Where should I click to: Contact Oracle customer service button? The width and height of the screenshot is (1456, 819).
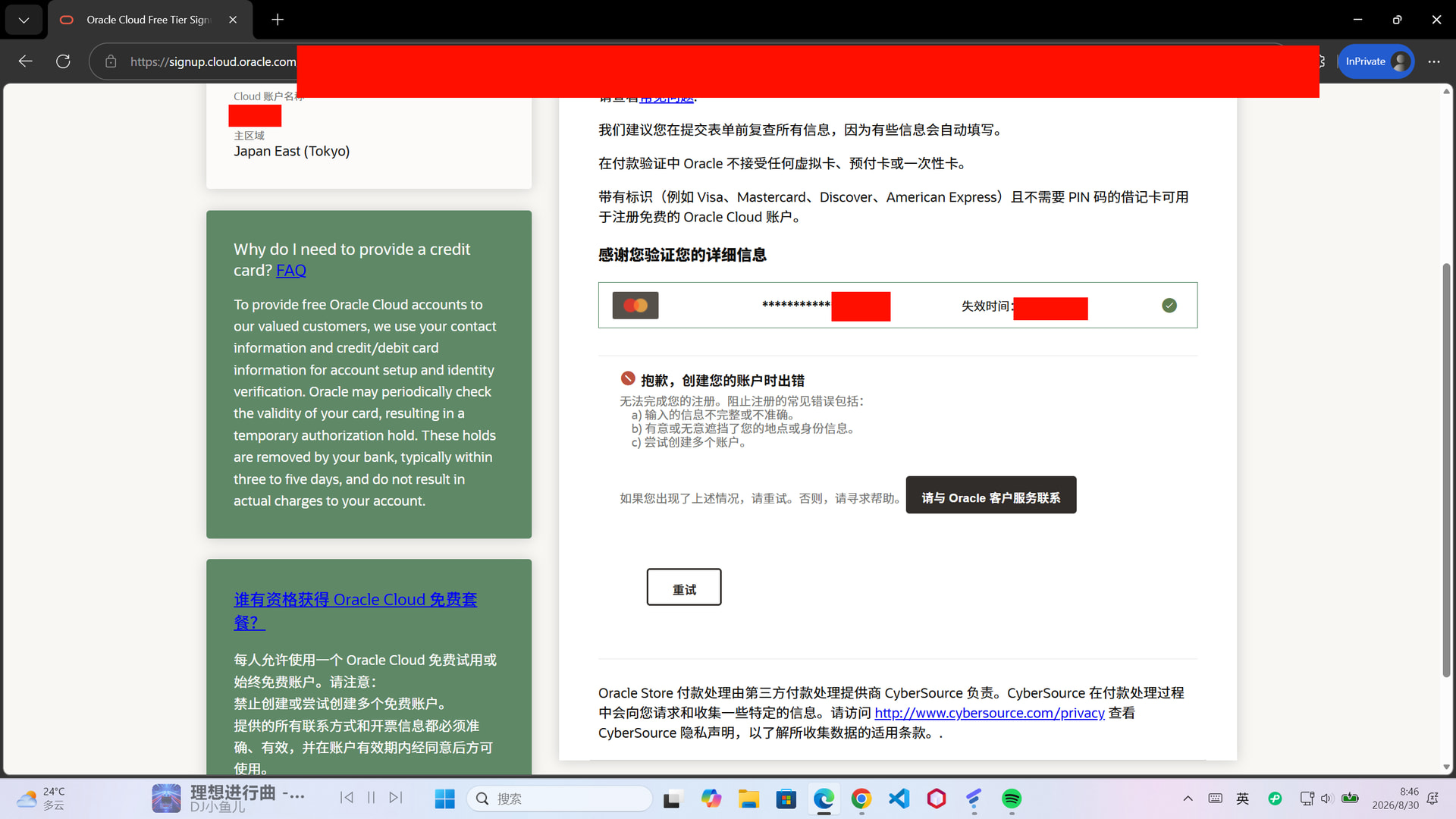(991, 495)
